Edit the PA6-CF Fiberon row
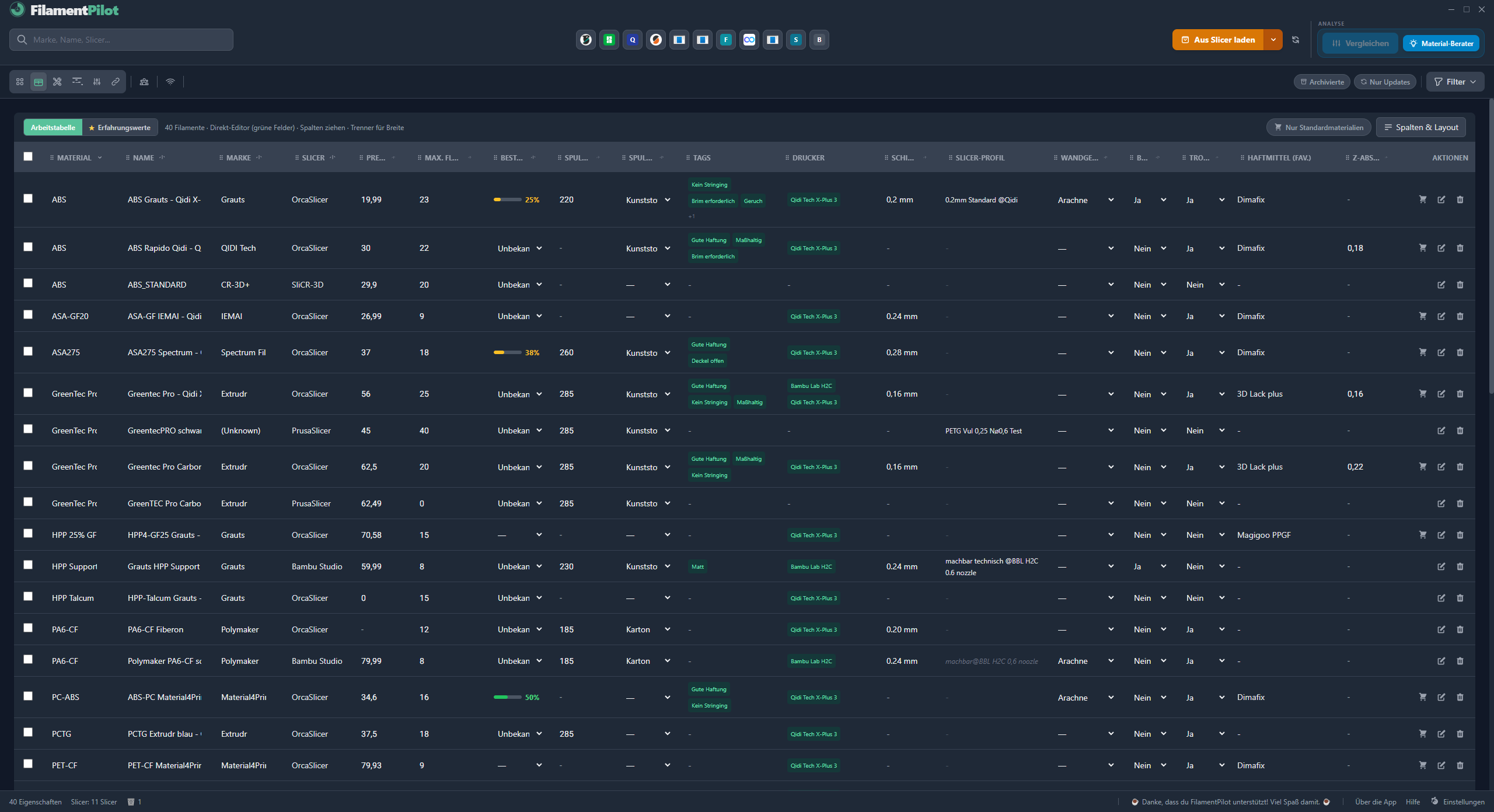The width and height of the screenshot is (1494, 812). point(1441,629)
